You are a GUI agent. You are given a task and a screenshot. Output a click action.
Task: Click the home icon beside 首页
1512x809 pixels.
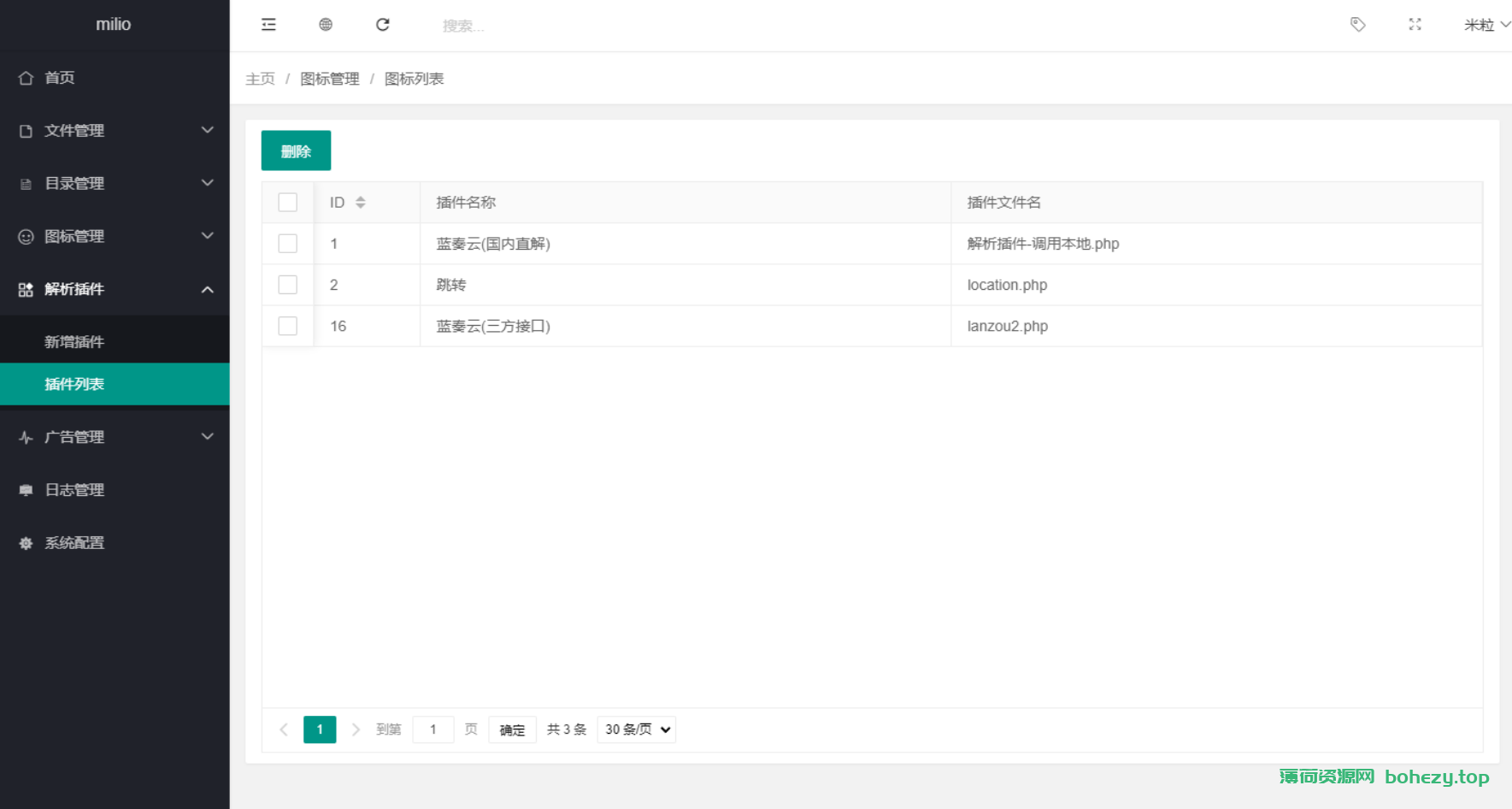pyautogui.click(x=26, y=78)
